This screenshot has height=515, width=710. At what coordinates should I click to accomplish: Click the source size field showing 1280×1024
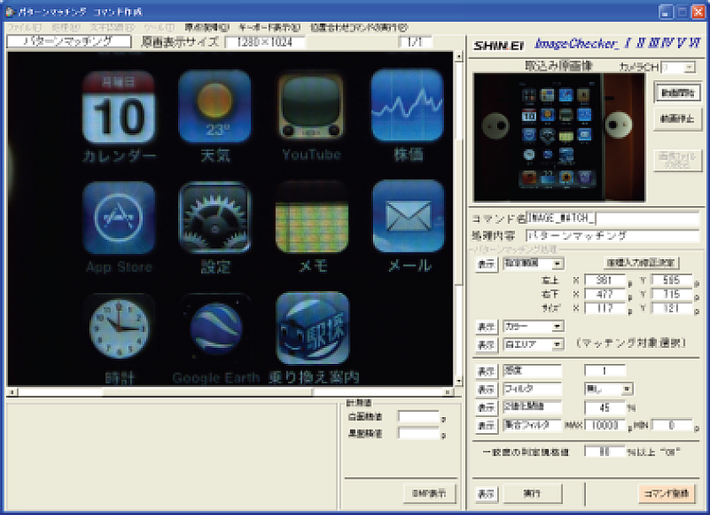(x=265, y=43)
